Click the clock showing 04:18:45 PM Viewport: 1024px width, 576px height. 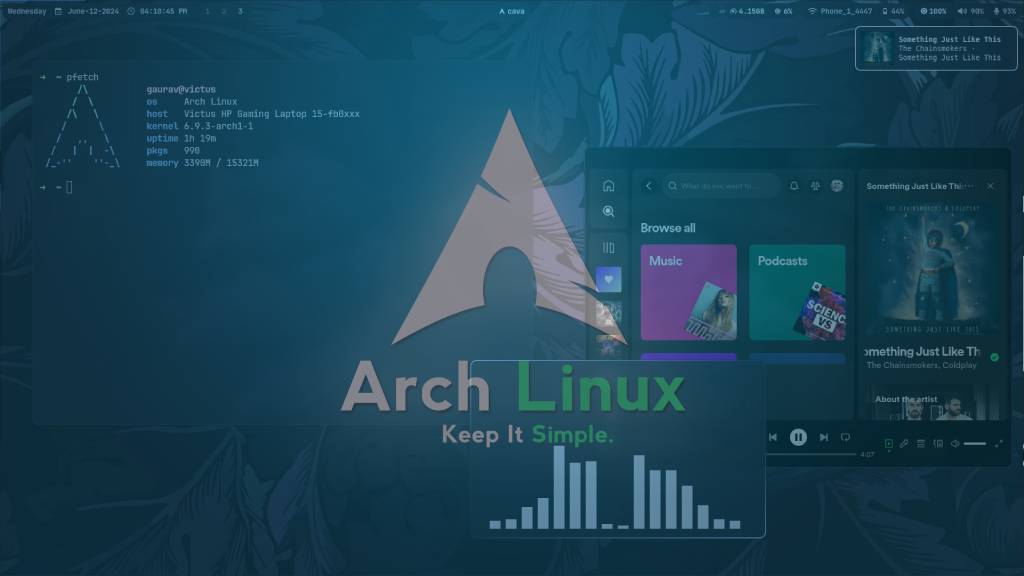tap(157, 11)
